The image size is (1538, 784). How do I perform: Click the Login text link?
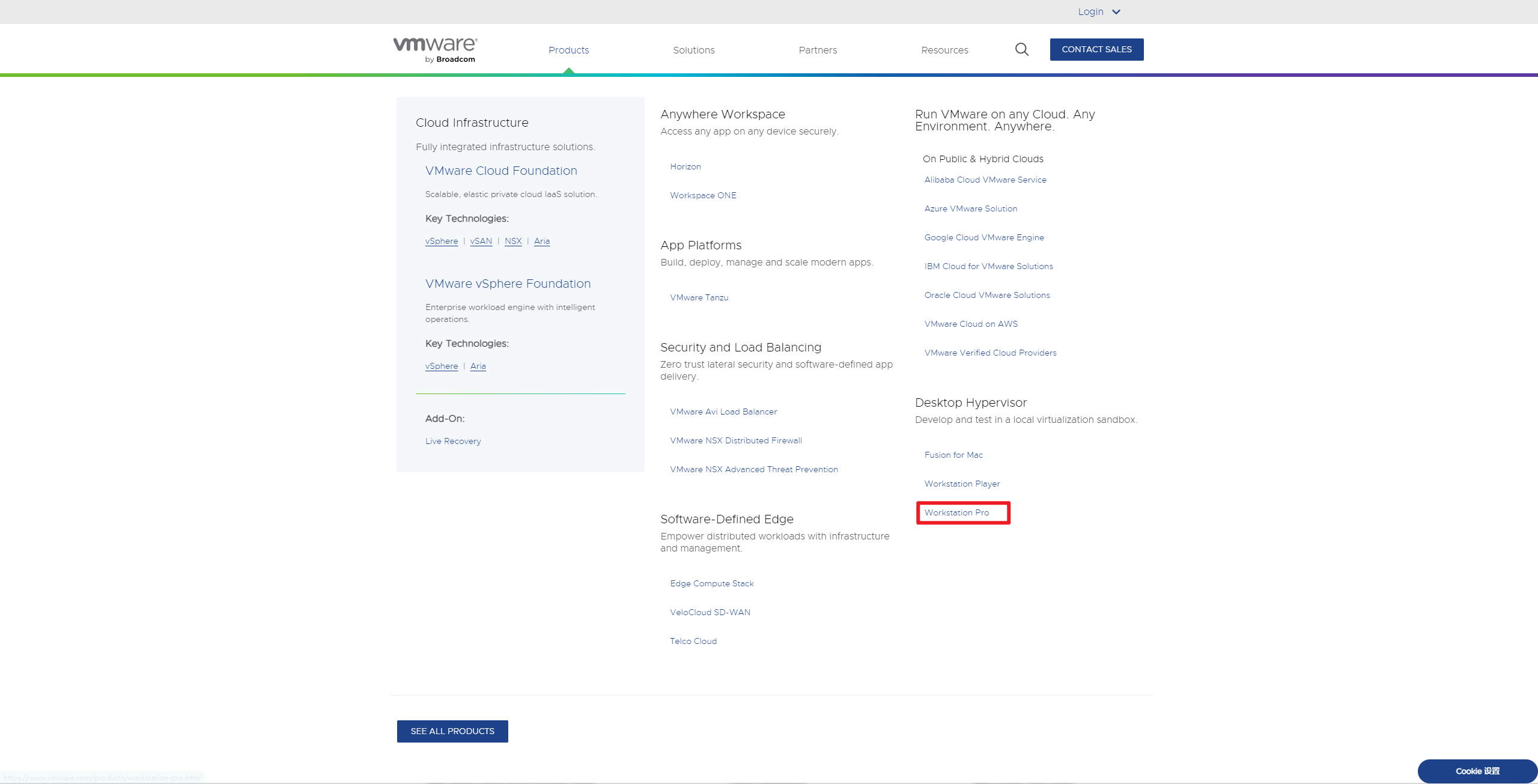(x=1090, y=12)
